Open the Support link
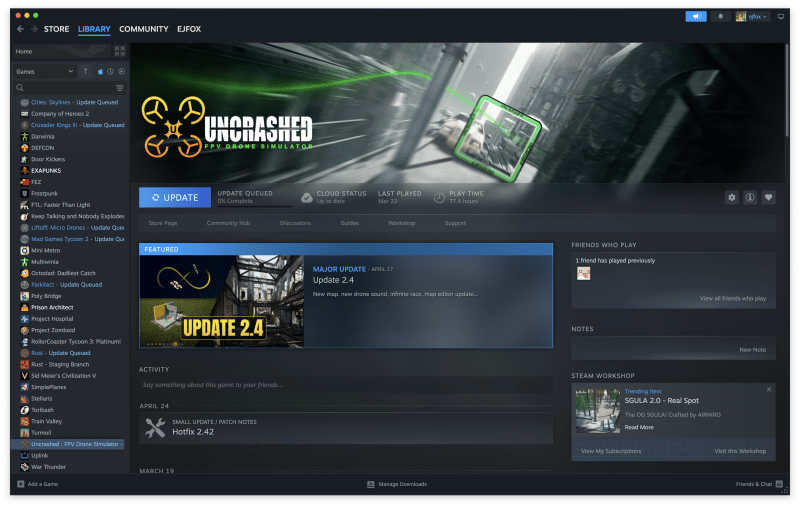This screenshot has width=800, height=507. [x=455, y=223]
